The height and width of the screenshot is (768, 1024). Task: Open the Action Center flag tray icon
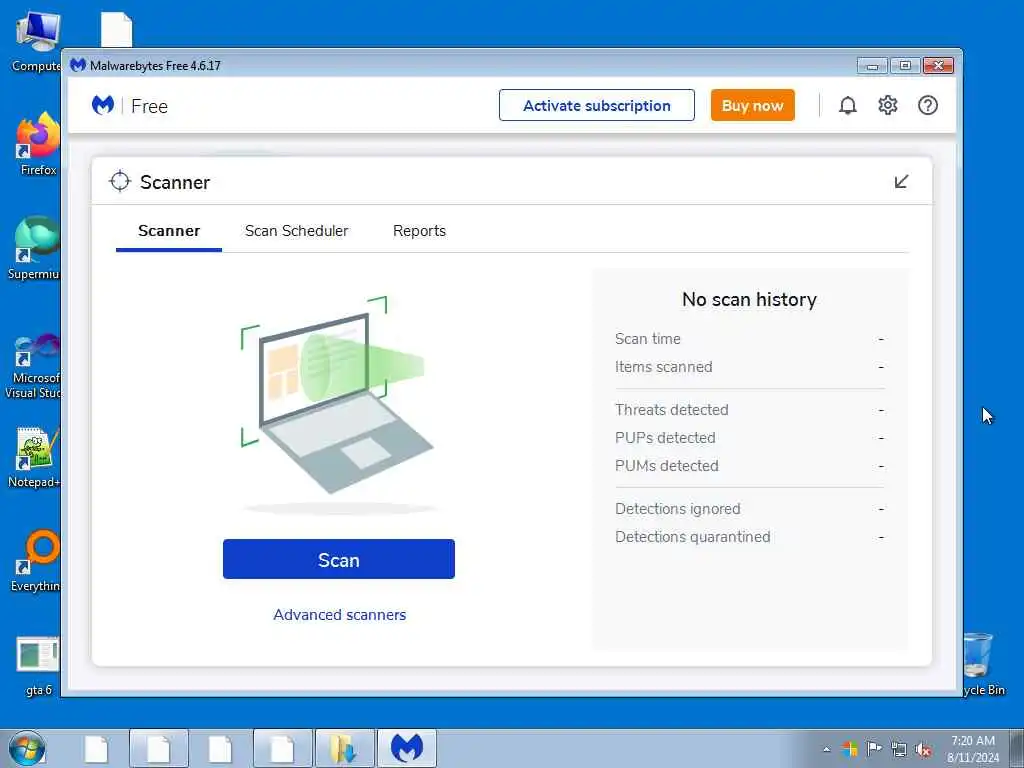coord(874,748)
